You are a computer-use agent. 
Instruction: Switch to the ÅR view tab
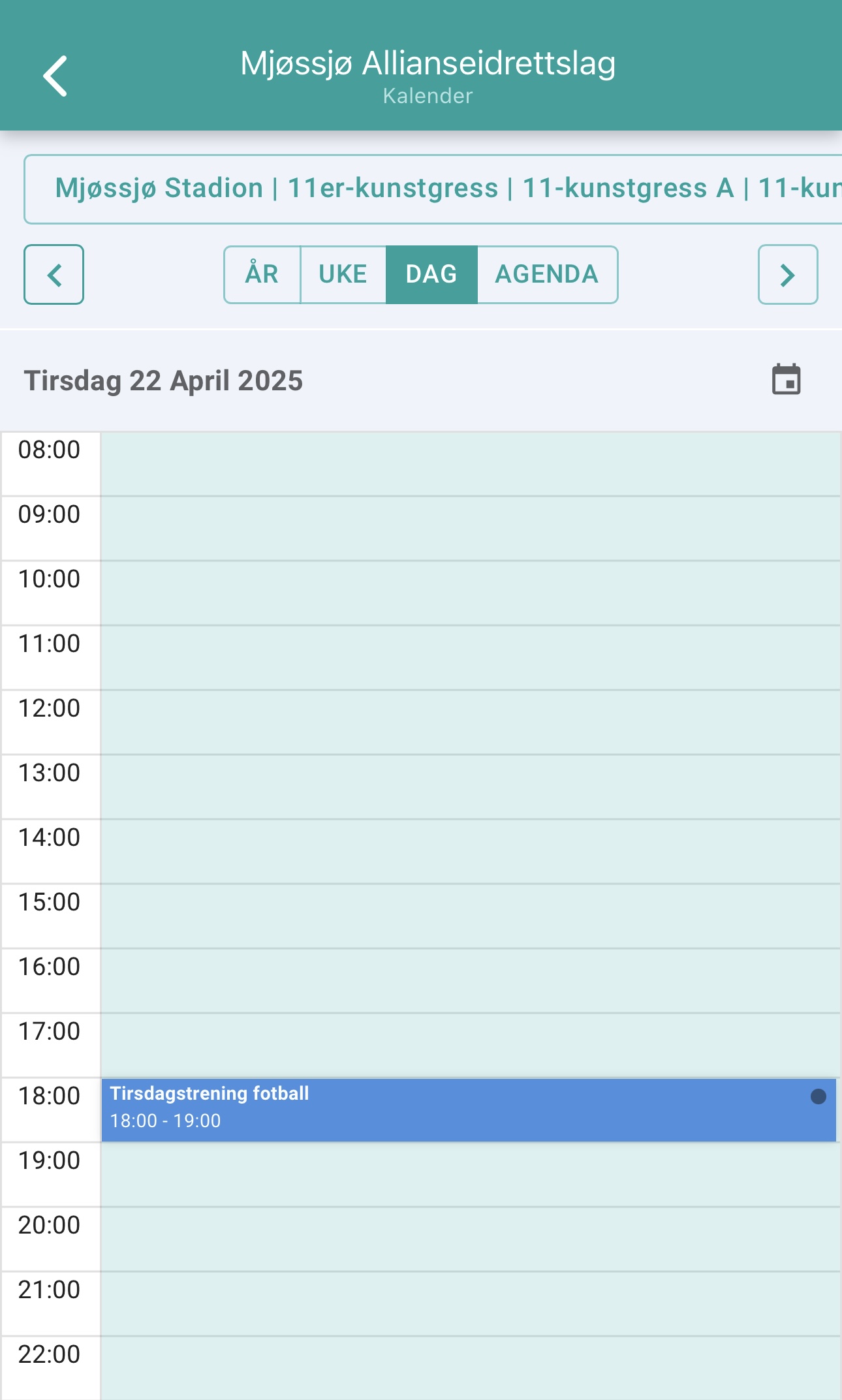262,274
